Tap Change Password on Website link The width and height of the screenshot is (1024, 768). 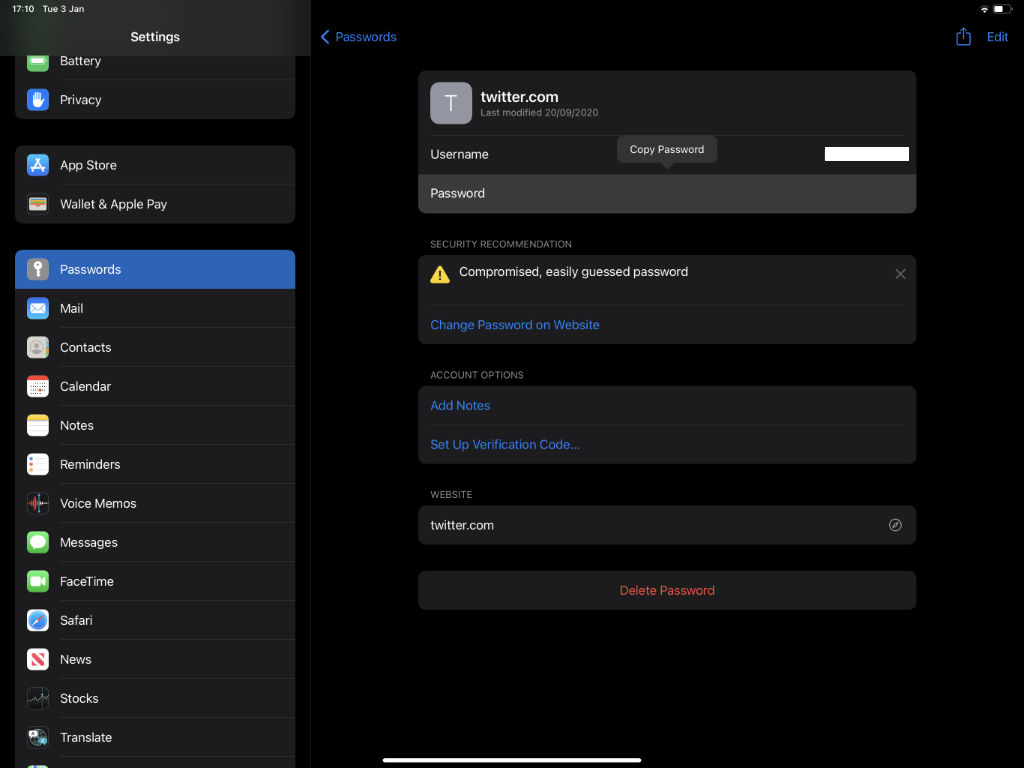click(515, 325)
